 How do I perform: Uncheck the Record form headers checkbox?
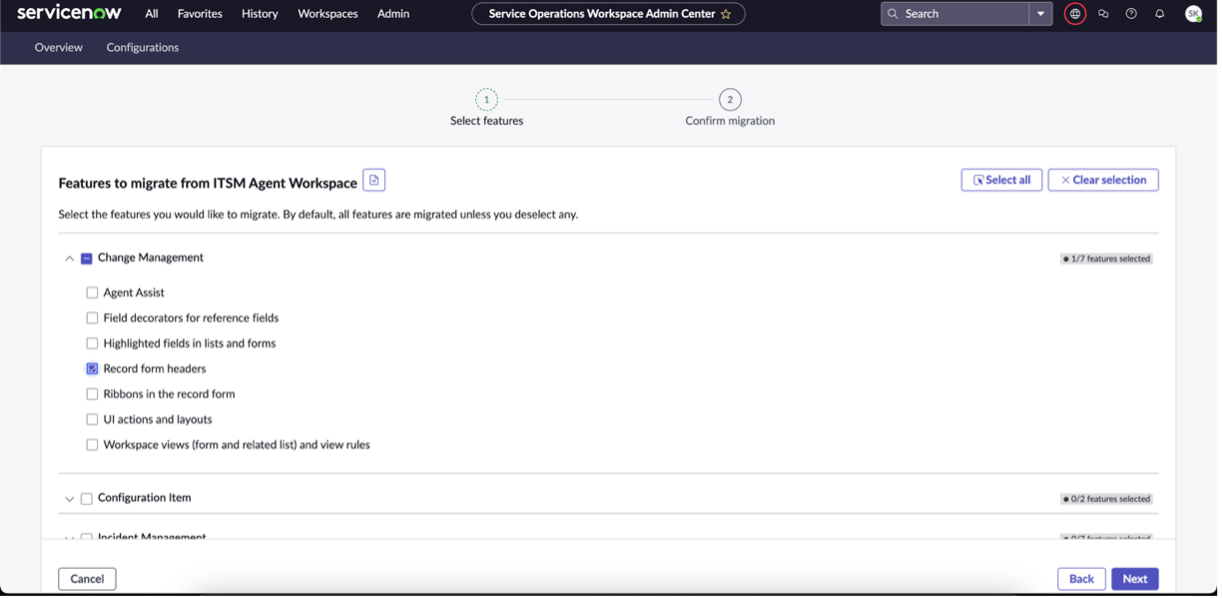92,369
